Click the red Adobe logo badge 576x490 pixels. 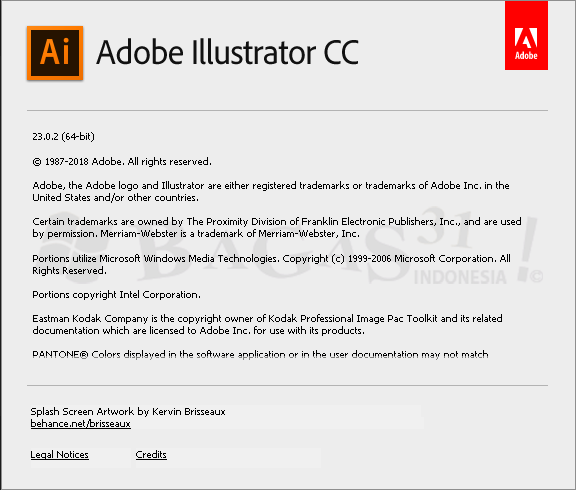pyautogui.click(x=526, y=35)
